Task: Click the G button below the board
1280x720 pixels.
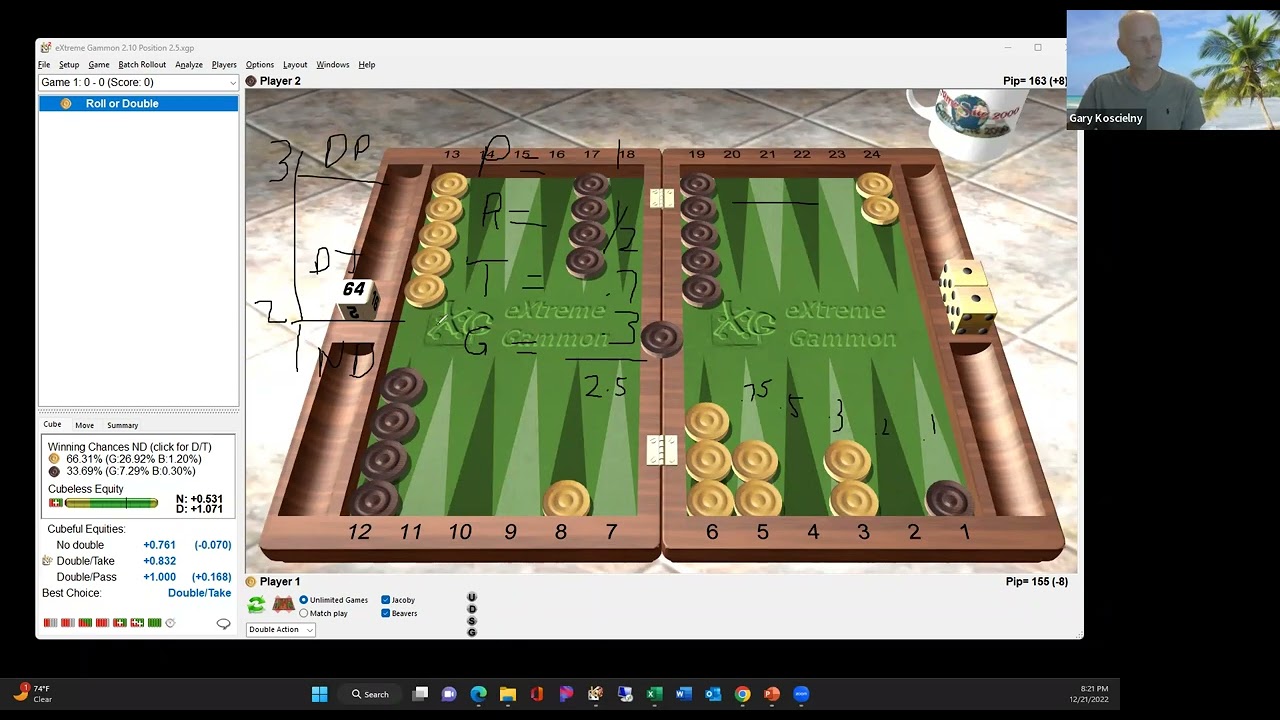Action: (472, 632)
